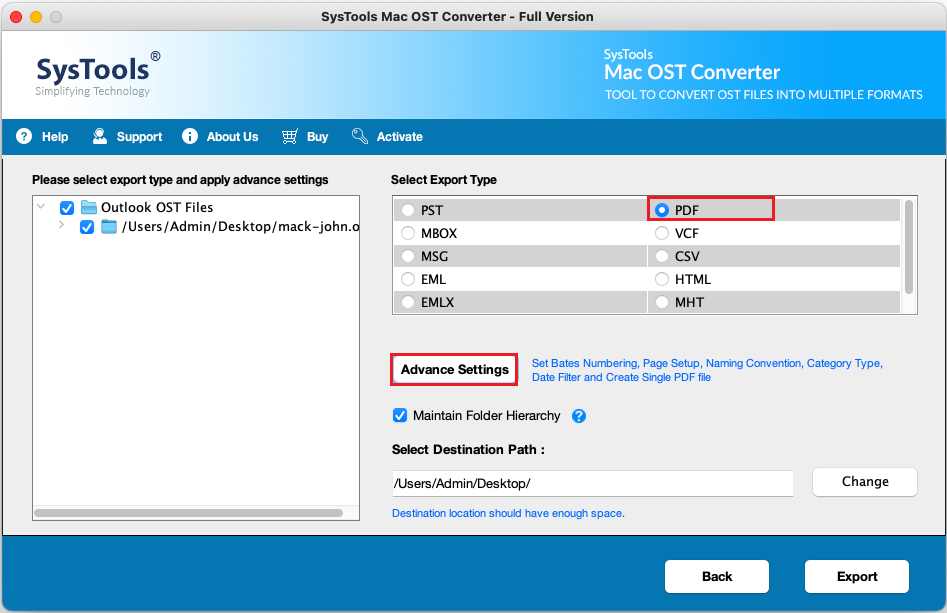Open the Help menu item

[42, 136]
